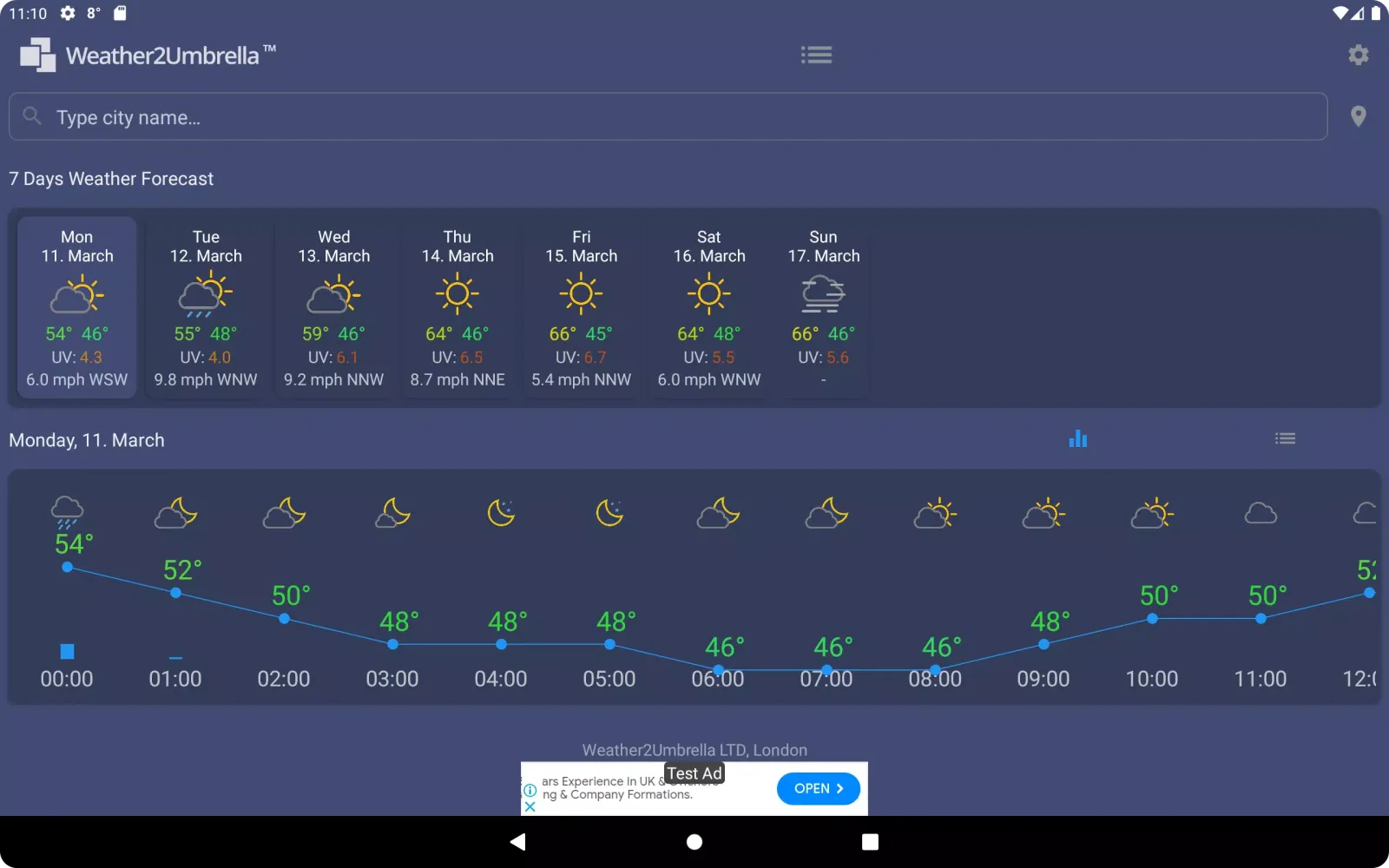Tap clear moon icon at 05:00

609,513
